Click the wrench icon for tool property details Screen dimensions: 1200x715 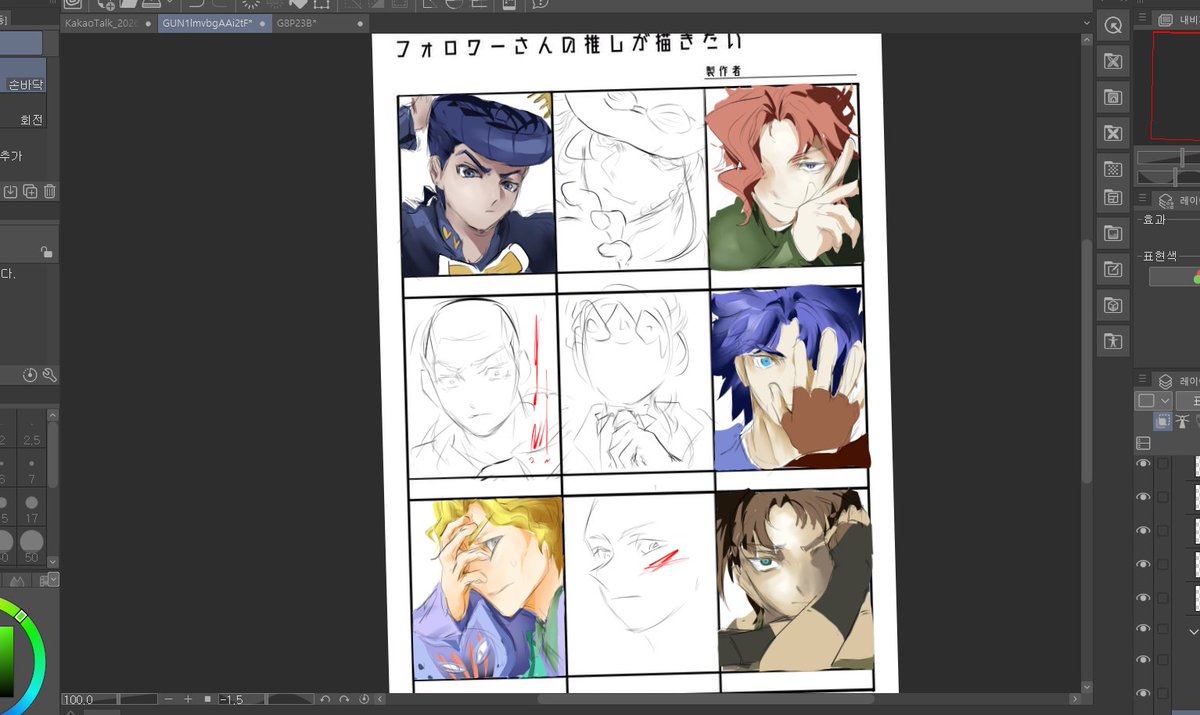[x=49, y=375]
